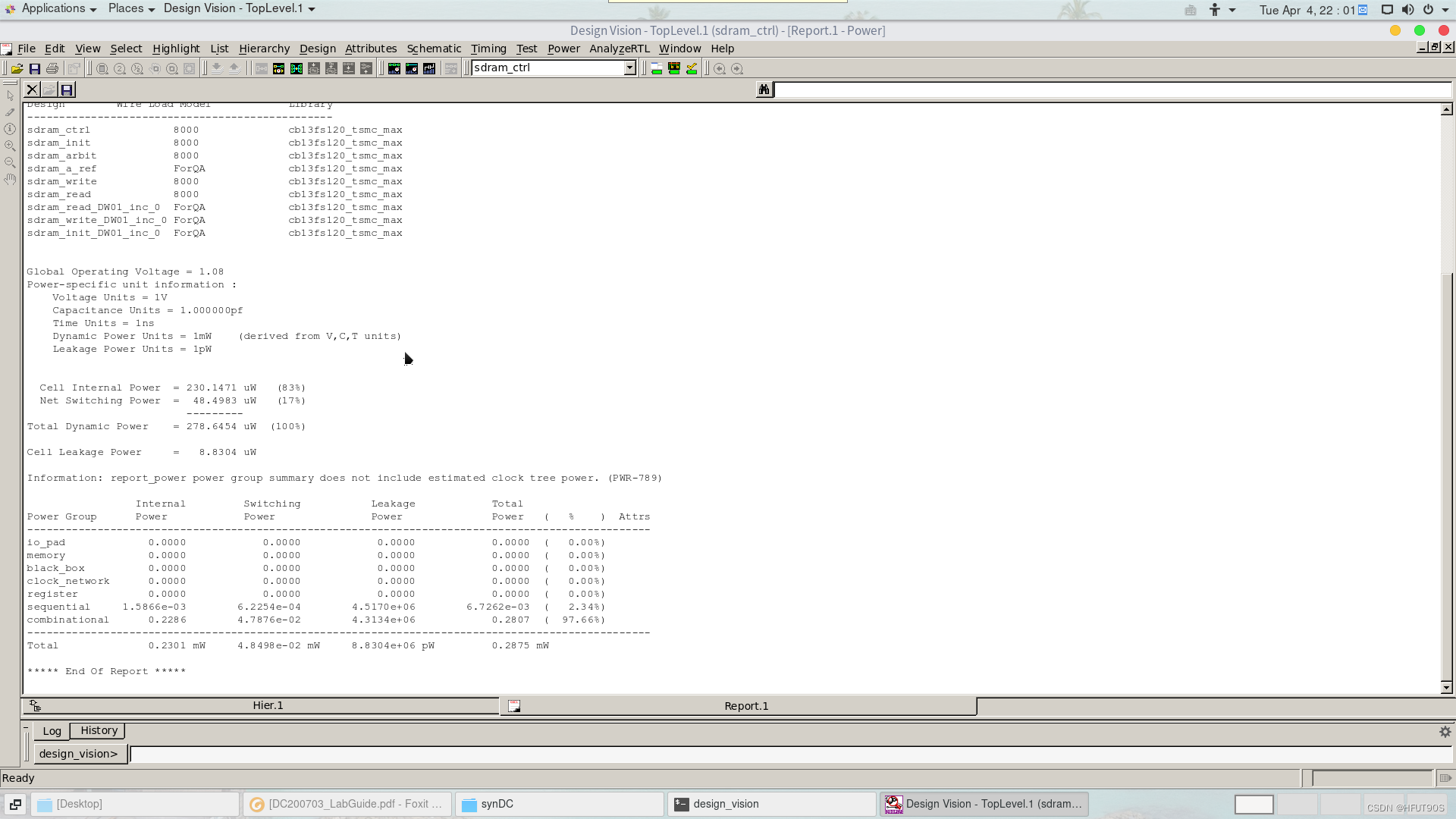The width and height of the screenshot is (1456, 819).
Task: Select the hand pan tool in the sidebar
Action: coord(10,180)
